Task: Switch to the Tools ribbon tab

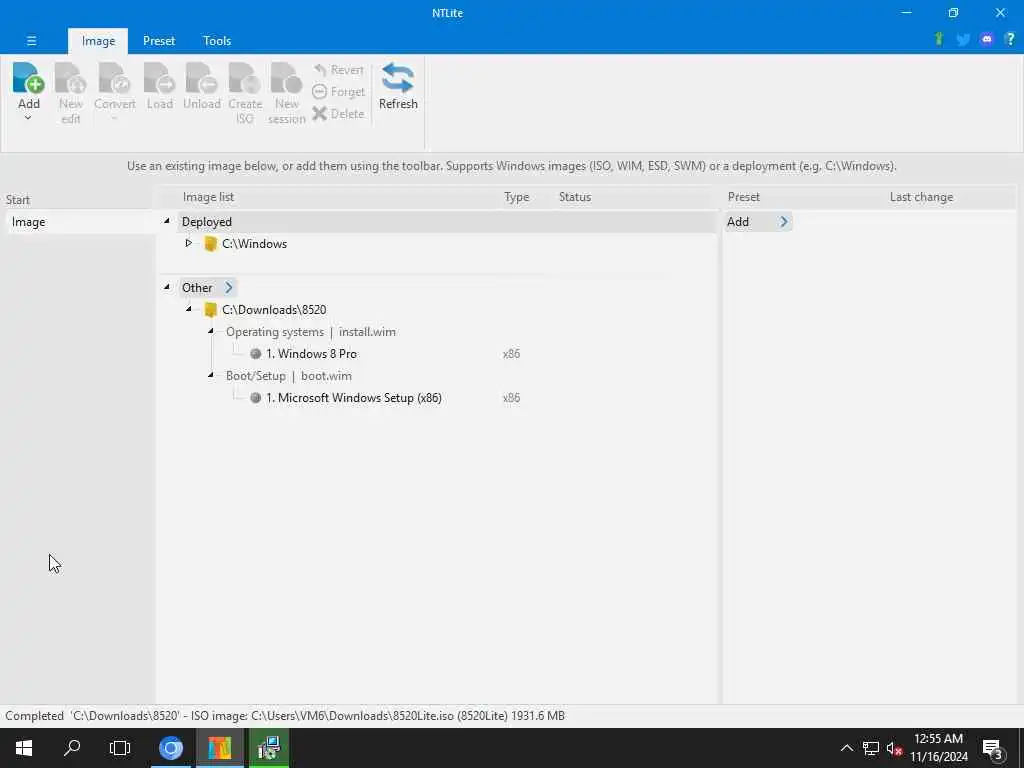Action: tap(217, 40)
